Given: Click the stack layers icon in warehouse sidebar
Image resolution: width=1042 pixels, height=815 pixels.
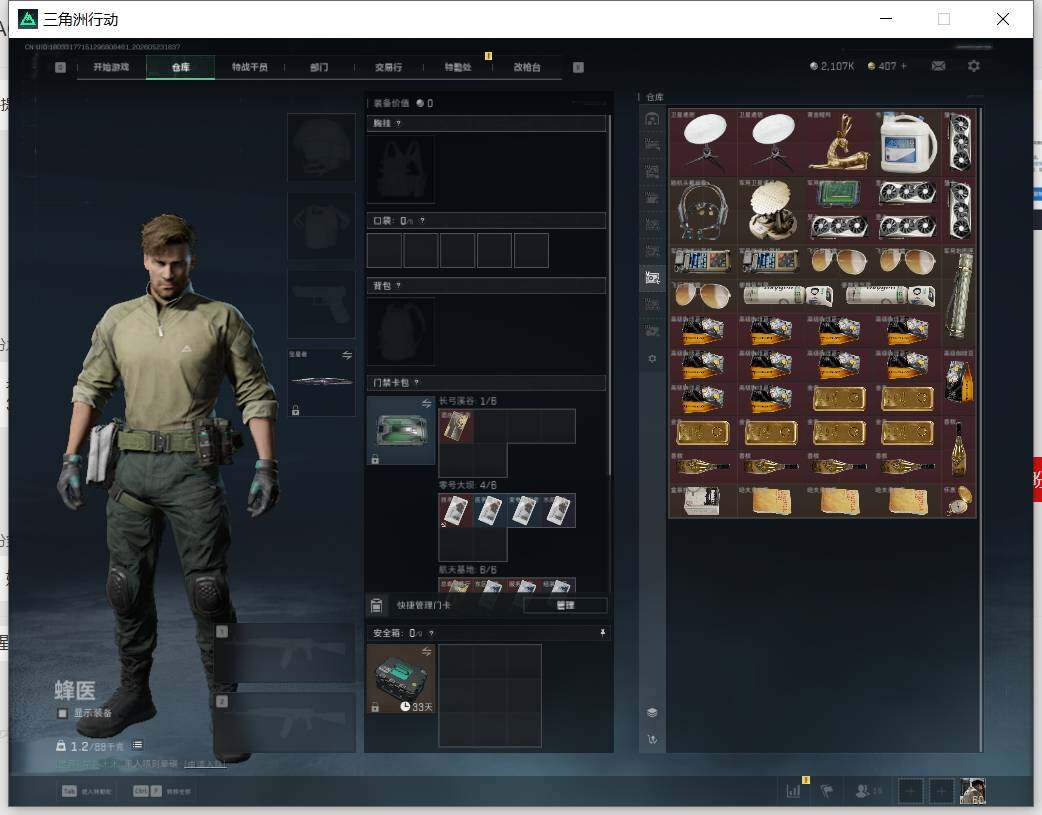Looking at the screenshot, I should 653,713.
